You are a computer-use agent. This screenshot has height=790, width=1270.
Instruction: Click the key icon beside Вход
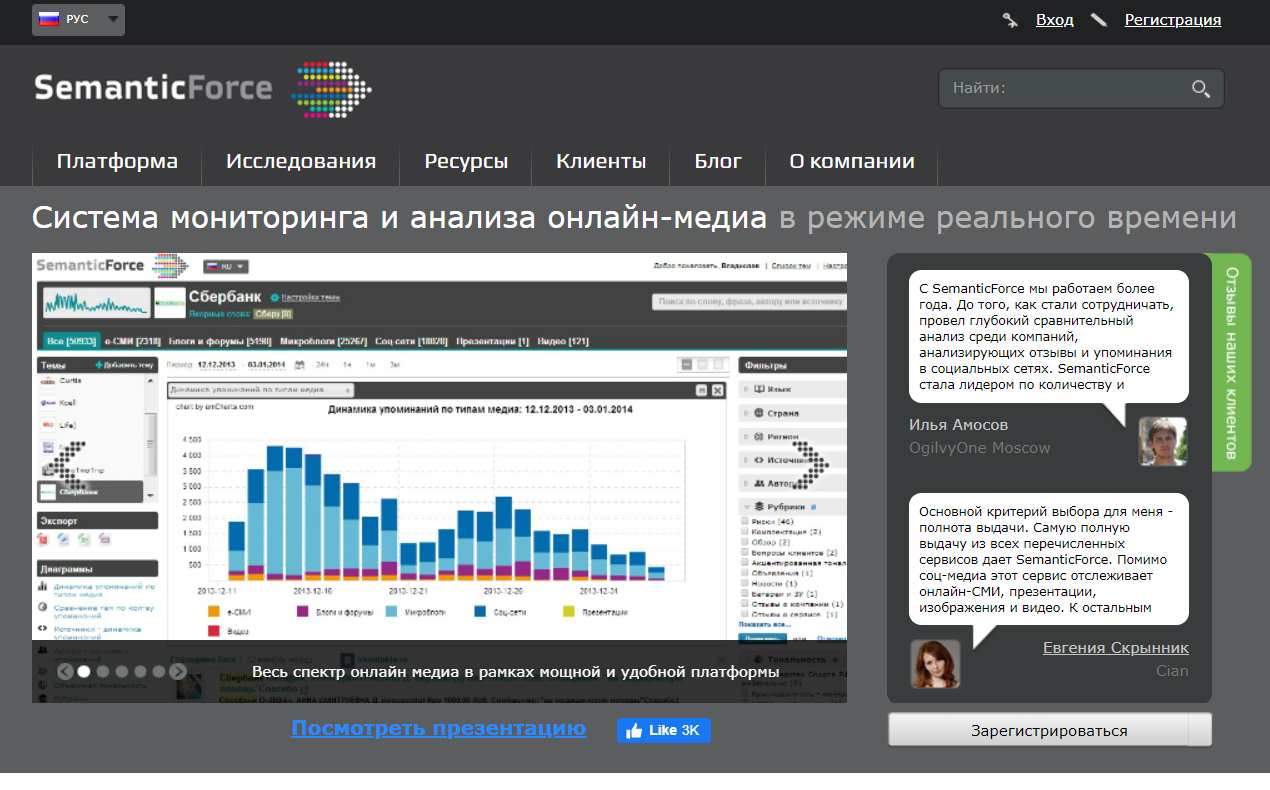click(x=1010, y=19)
